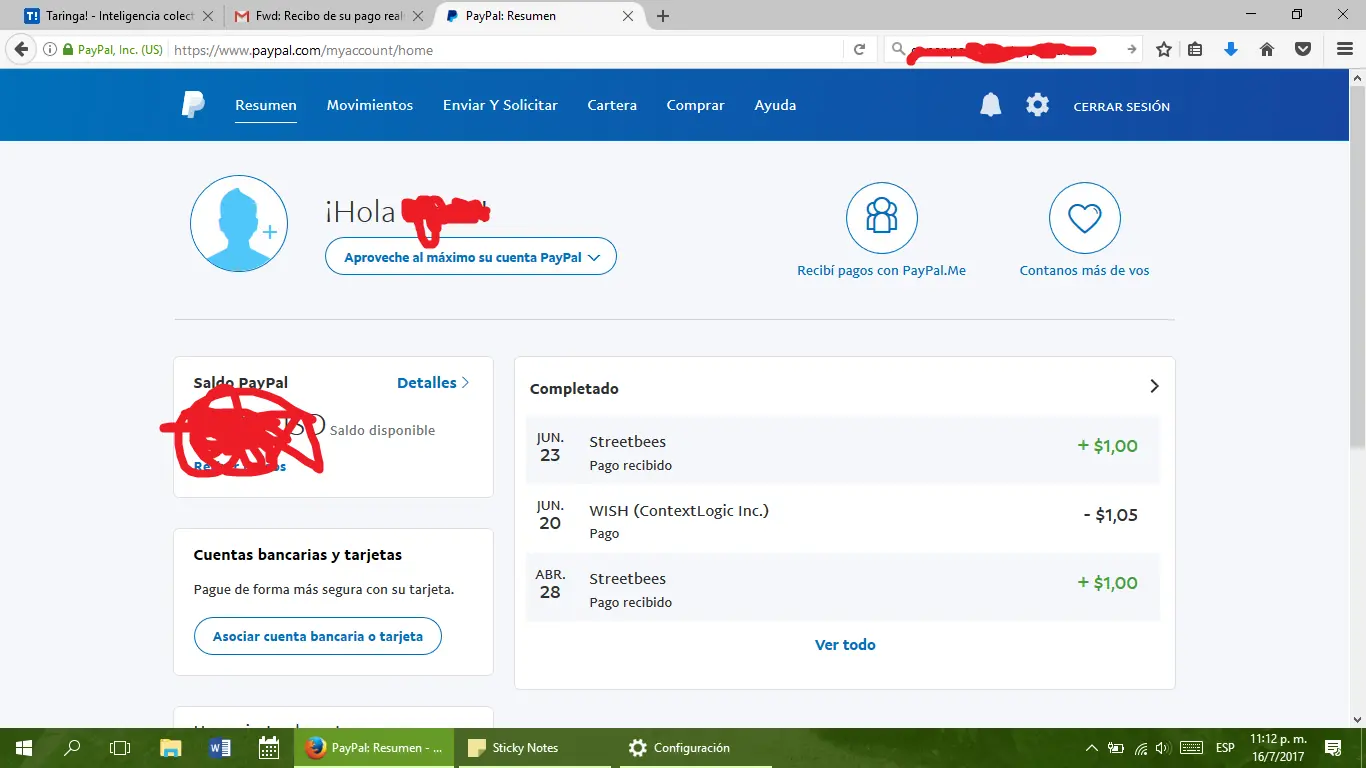Click the site information icon in address bar
Image resolution: width=1366 pixels, height=768 pixels.
(x=50, y=49)
